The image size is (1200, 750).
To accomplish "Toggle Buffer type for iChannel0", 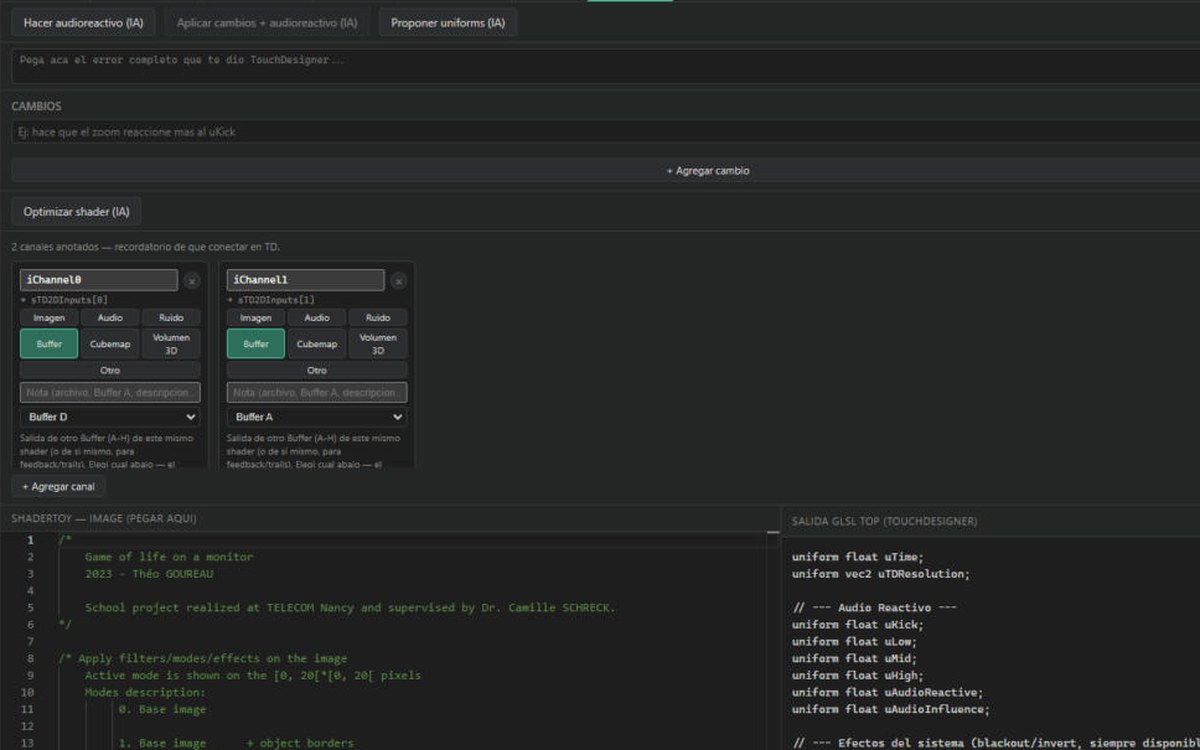I will click(49, 344).
